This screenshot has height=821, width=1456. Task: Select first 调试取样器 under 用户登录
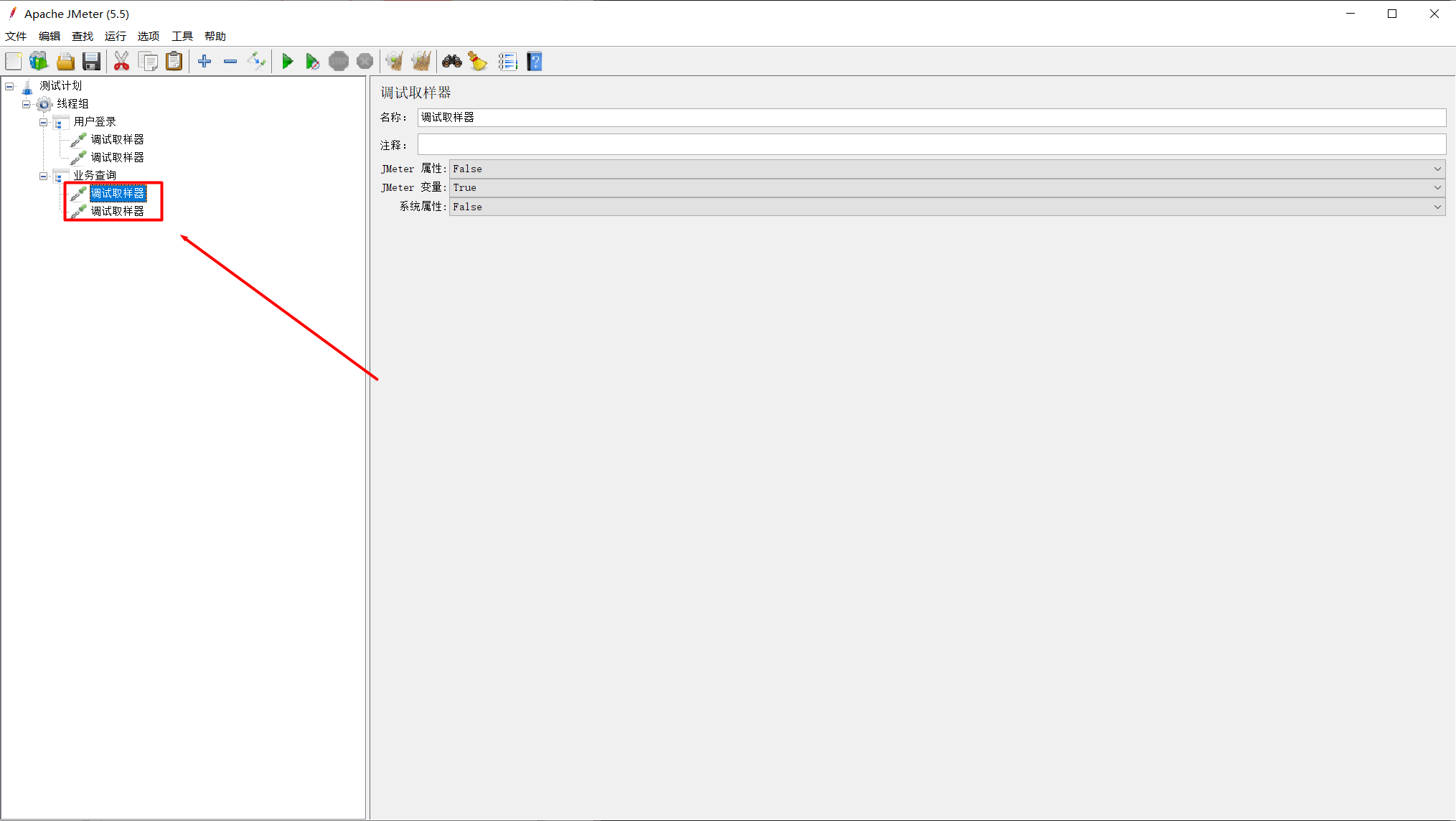tap(117, 139)
